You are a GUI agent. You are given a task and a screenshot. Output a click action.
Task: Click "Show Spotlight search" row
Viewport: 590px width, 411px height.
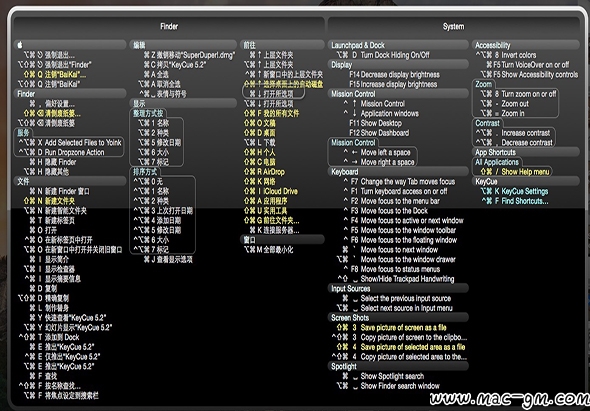[x=383, y=376]
